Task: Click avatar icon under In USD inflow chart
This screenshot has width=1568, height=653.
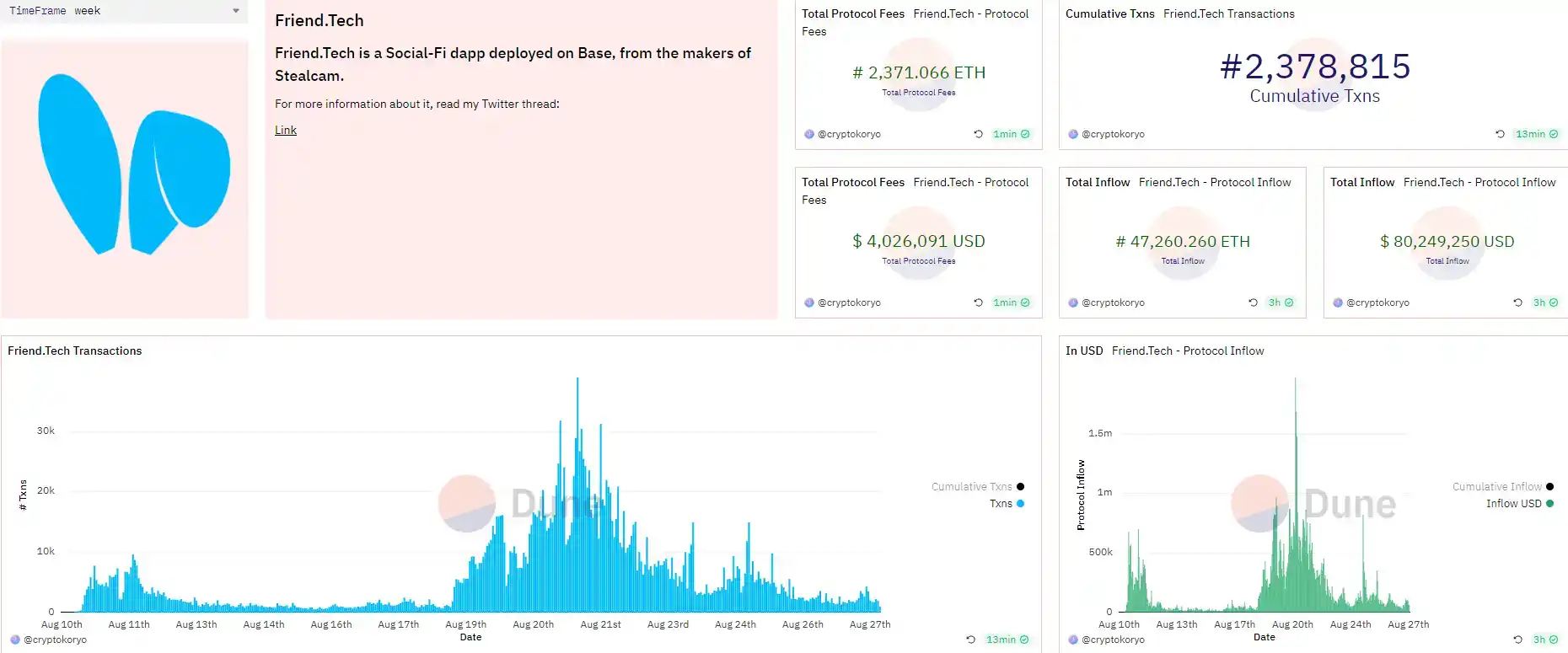Action: point(1073,640)
